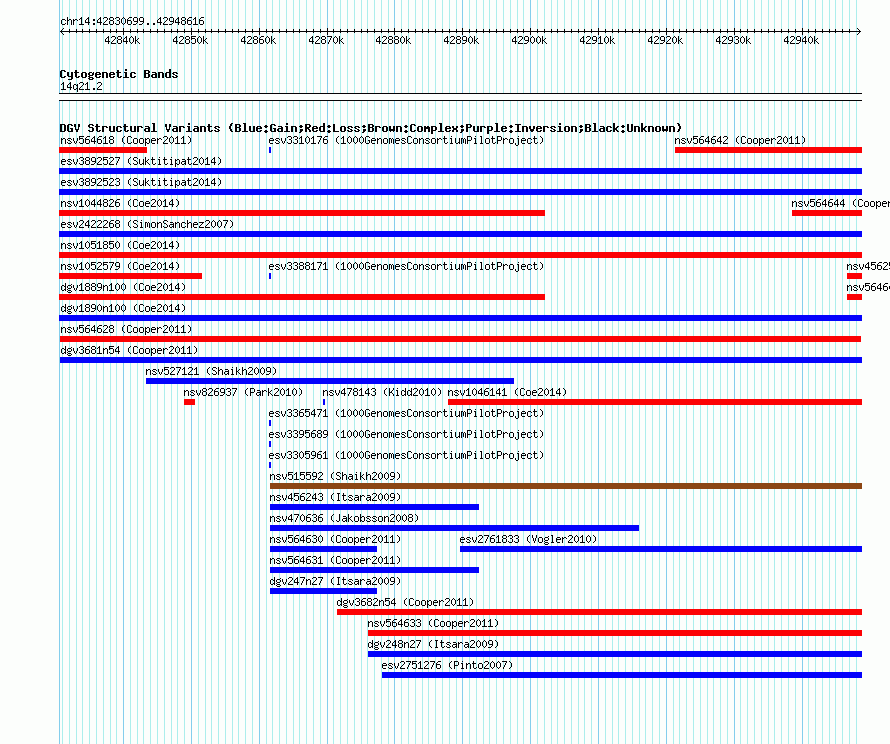Click nsv1051850 (Coe2014) label

pyautogui.click(x=120, y=245)
